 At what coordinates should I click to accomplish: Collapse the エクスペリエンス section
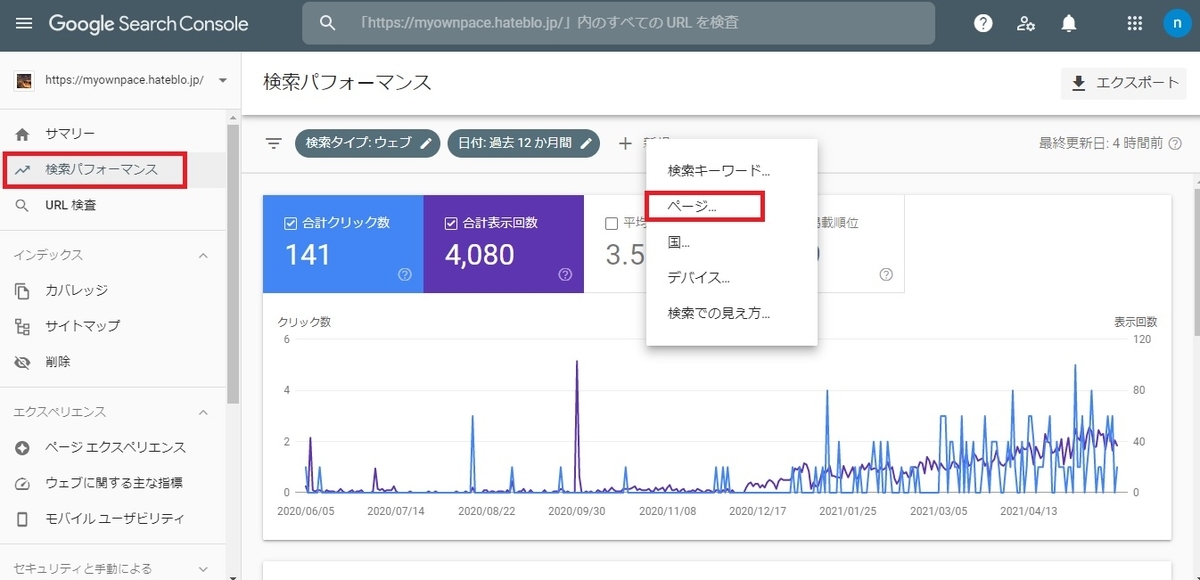(x=204, y=412)
